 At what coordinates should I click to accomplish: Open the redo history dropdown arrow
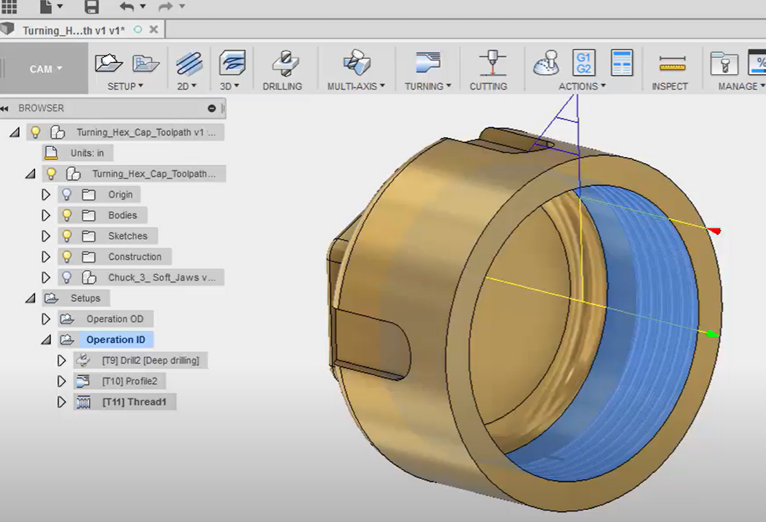182,6
